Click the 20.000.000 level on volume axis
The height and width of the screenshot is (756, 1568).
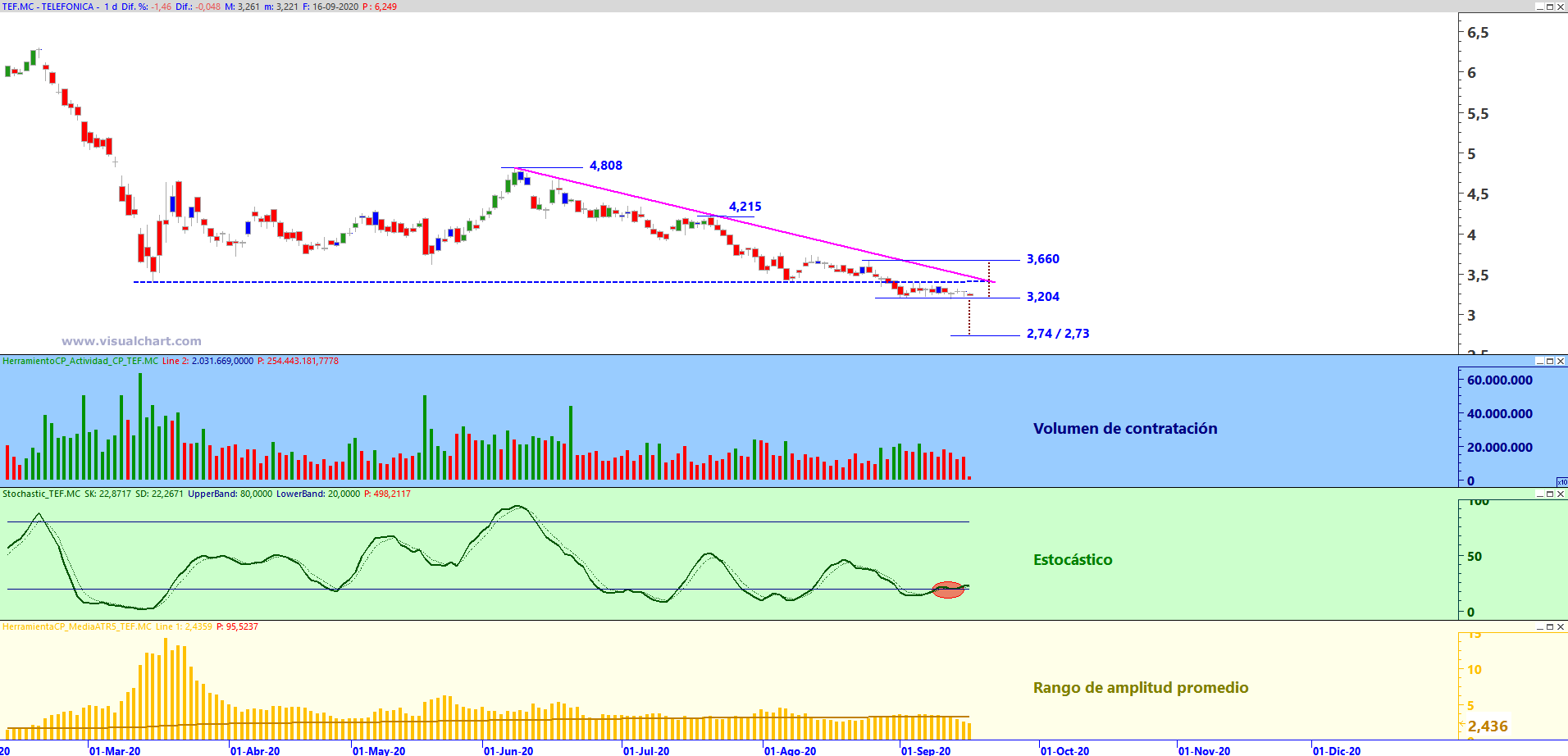[1500, 448]
